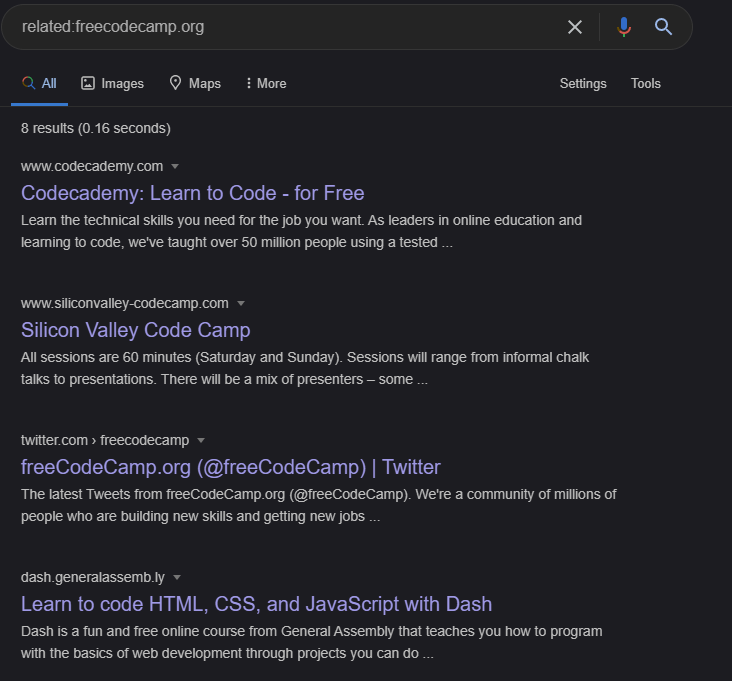This screenshot has width=732, height=681.
Task: Visit freeCodeCamp.org Twitter result link
Action: click(230, 467)
